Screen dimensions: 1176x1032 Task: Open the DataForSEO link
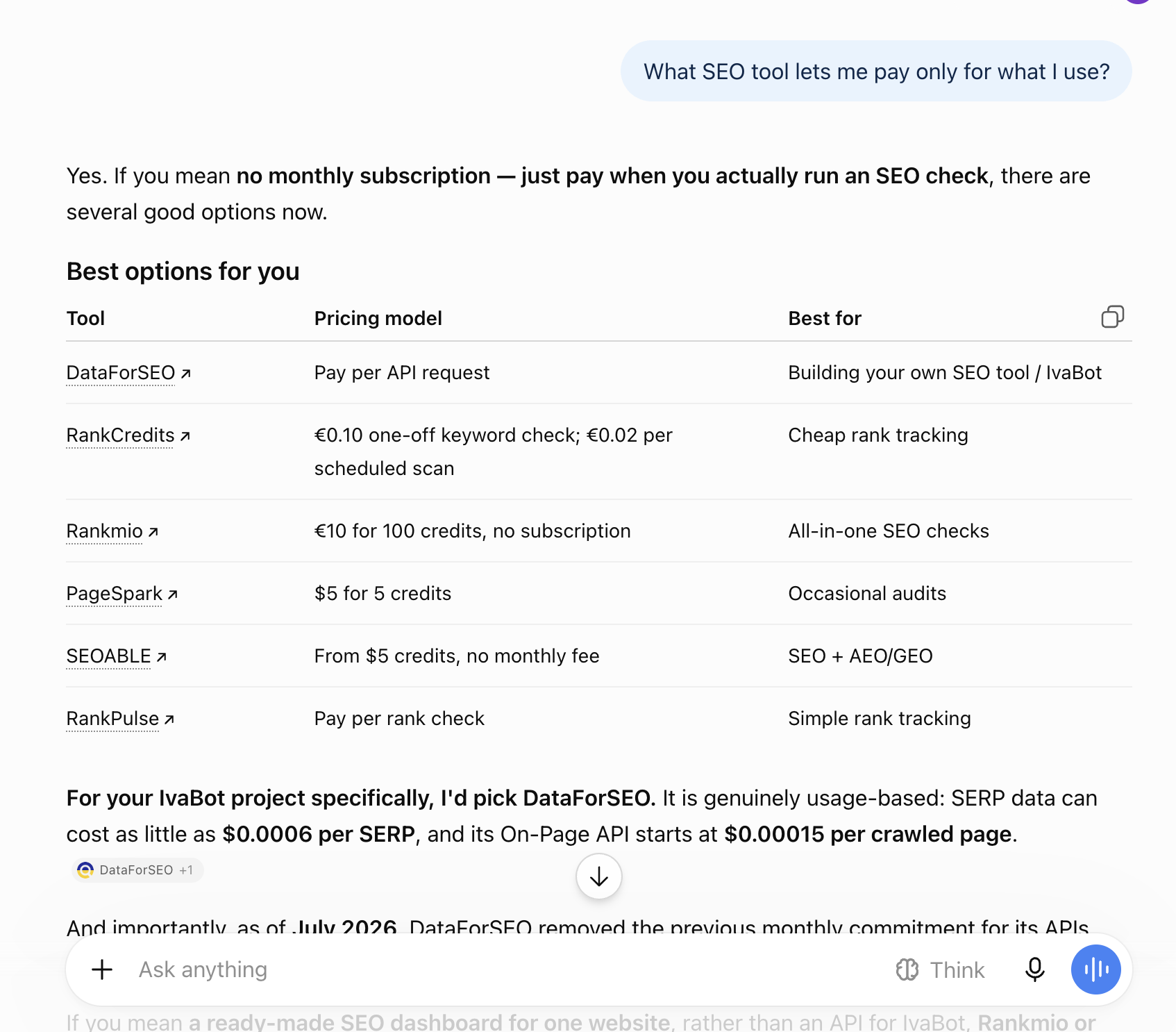[128, 373]
